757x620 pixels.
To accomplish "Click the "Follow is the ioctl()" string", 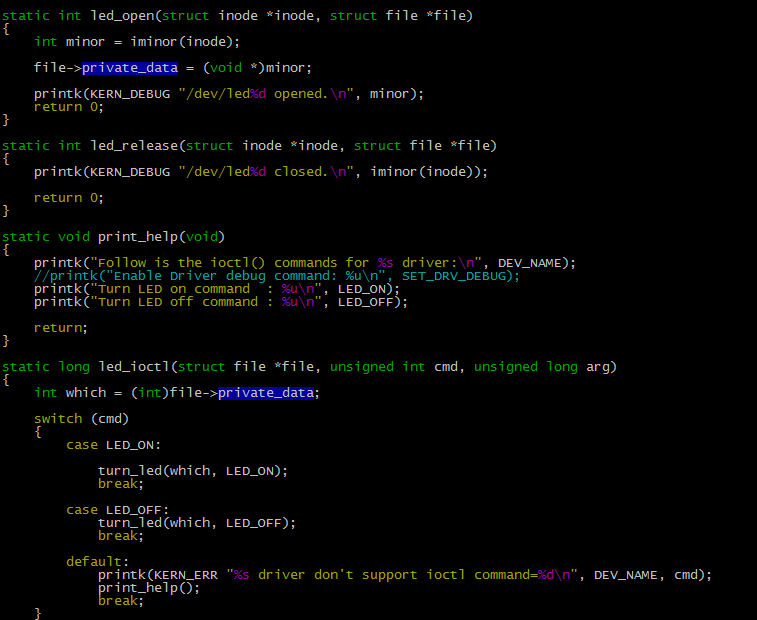I will click(286, 263).
